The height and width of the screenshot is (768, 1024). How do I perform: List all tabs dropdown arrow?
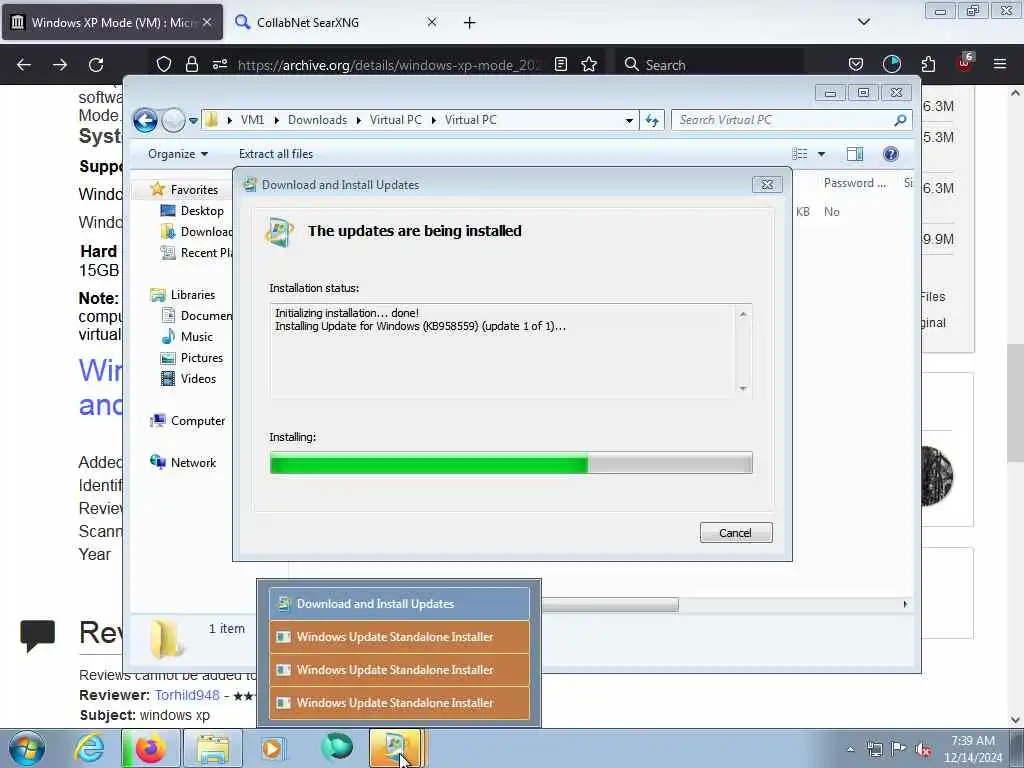(864, 22)
